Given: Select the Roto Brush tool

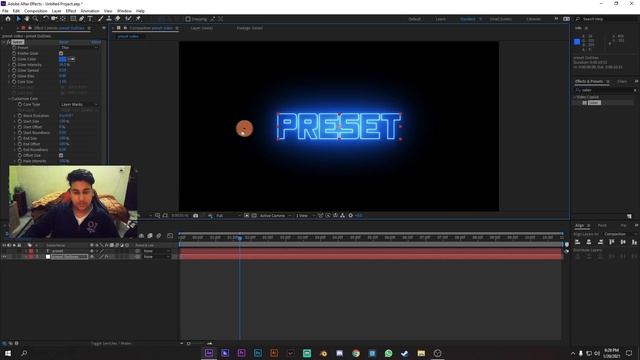Looking at the screenshot, I should click(129, 19).
